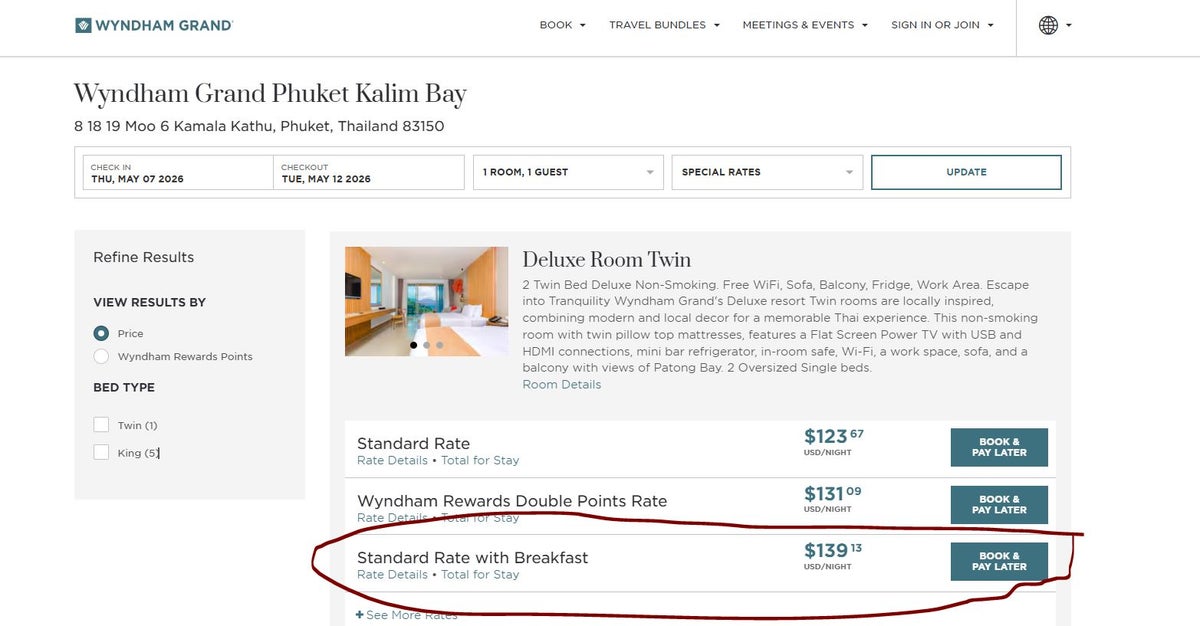The width and height of the screenshot is (1200, 626).
Task: Select the first carousel dot on room photo
Action: pos(414,345)
